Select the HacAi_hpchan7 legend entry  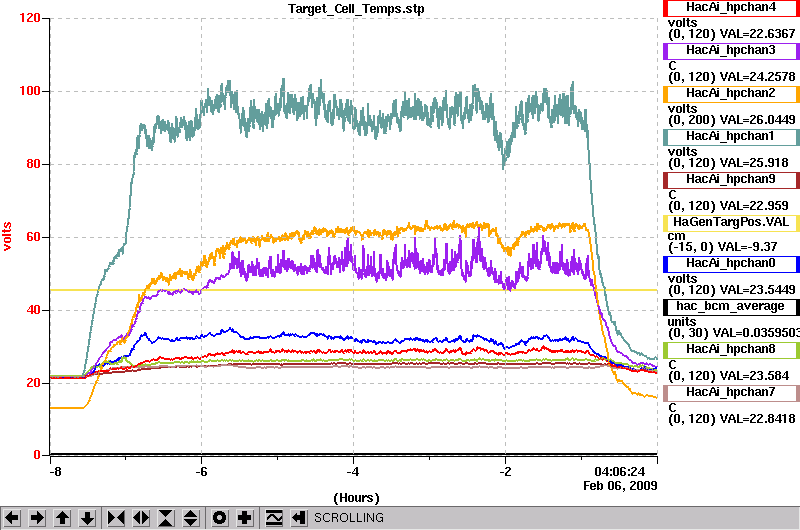[x=731, y=392]
